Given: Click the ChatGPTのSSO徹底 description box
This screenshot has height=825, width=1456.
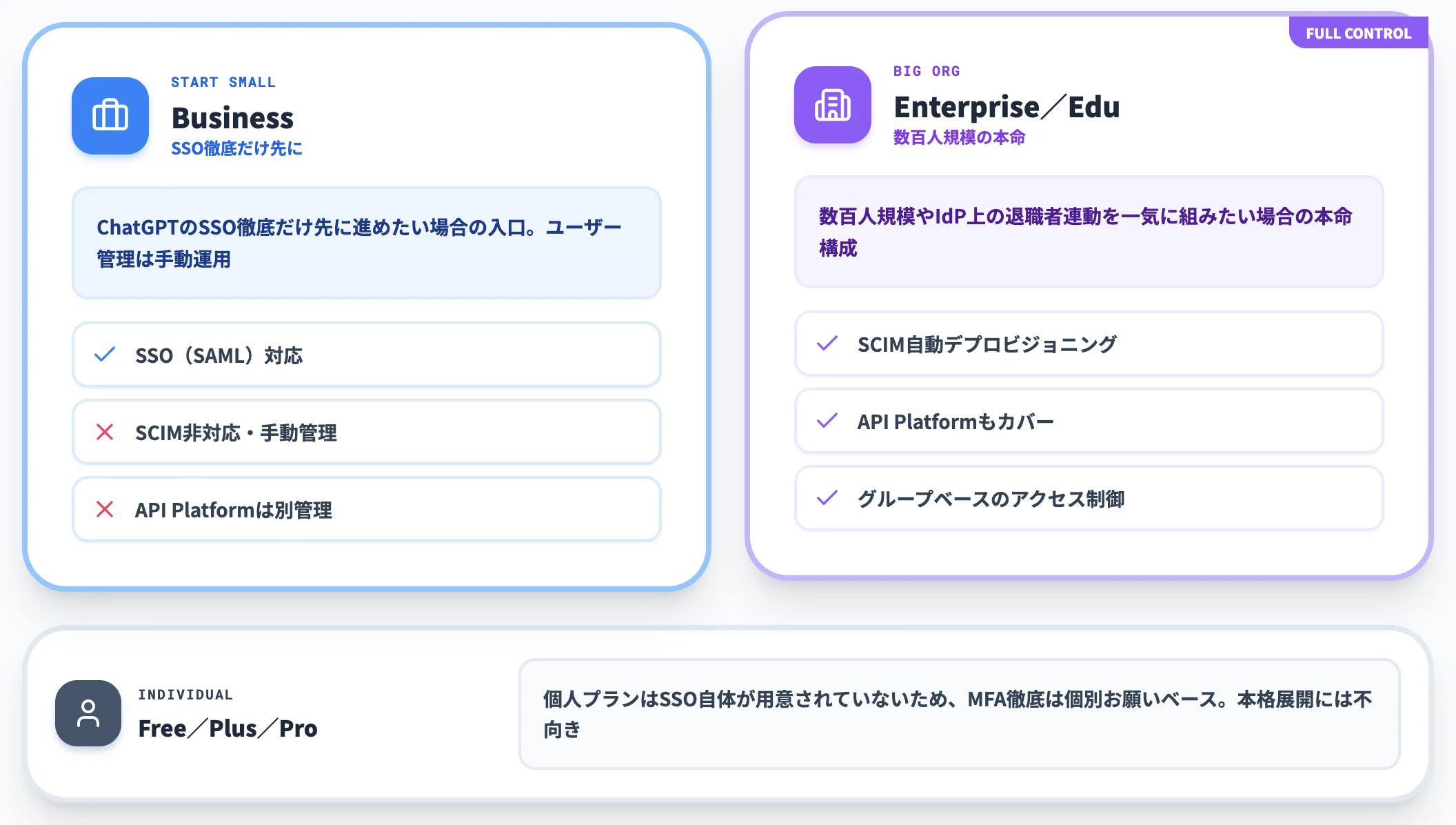Looking at the screenshot, I should click(x=367, y=243).
